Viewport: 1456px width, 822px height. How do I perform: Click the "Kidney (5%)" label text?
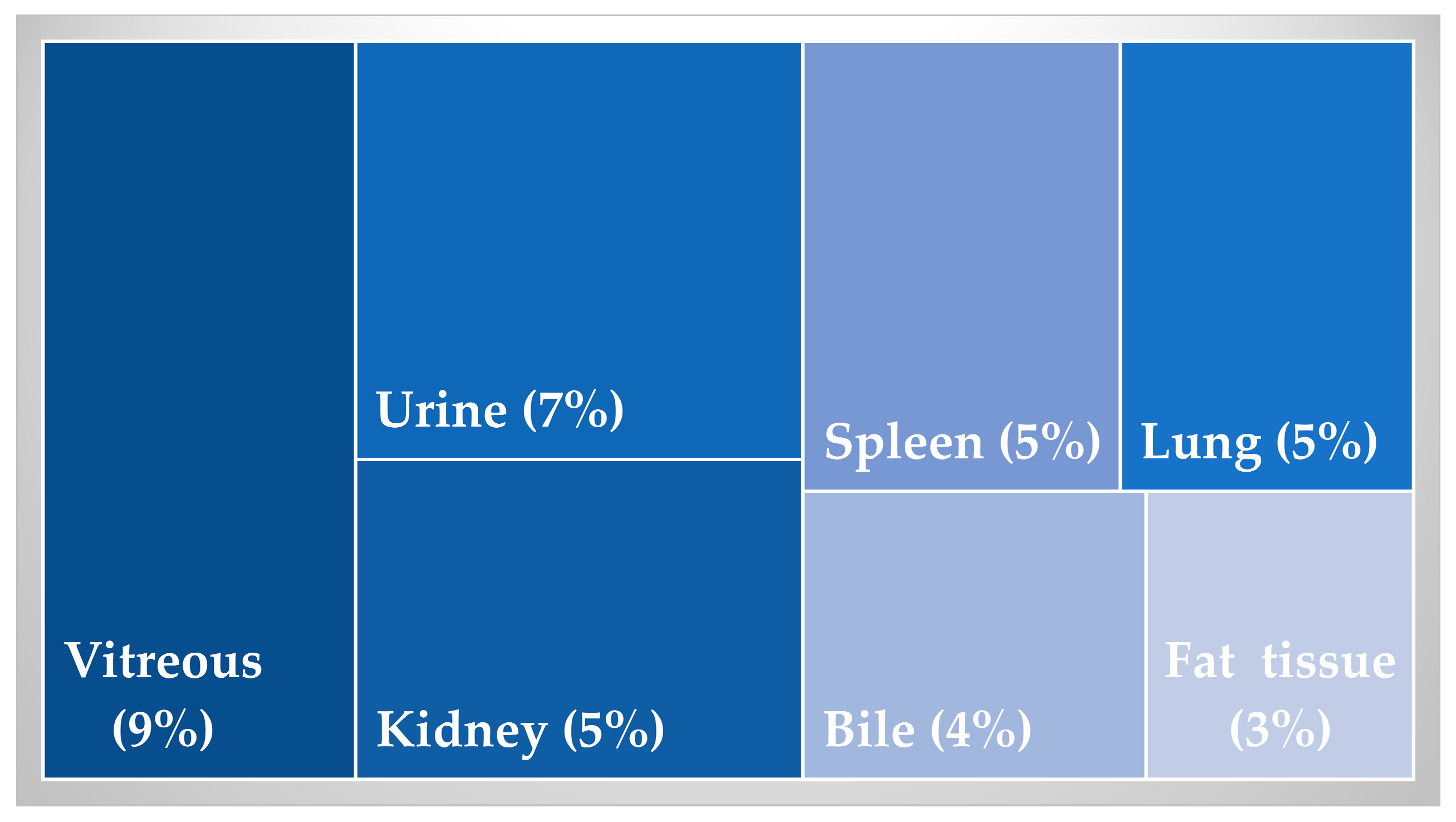point(520,731)
